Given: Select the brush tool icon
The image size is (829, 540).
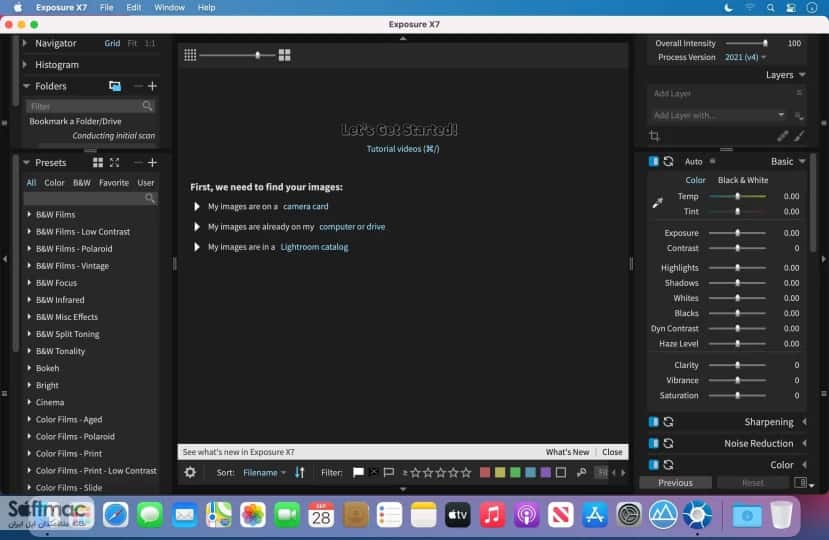Looking at the screenshot, I should click(799, 136).
